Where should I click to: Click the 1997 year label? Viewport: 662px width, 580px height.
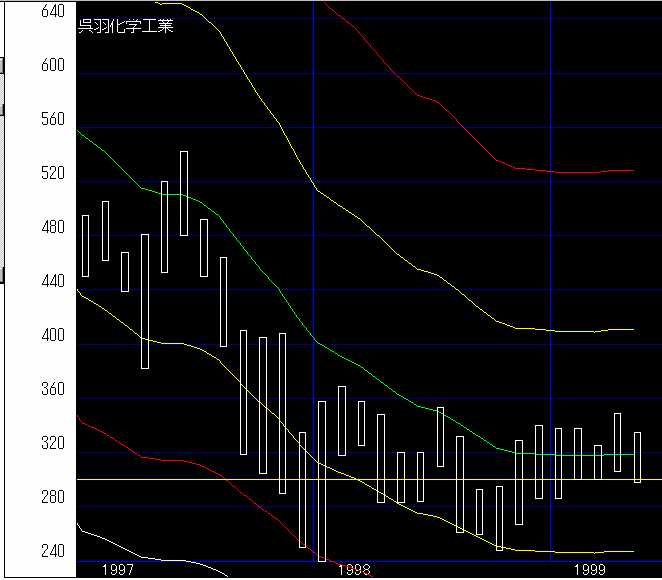pos(118,569)
